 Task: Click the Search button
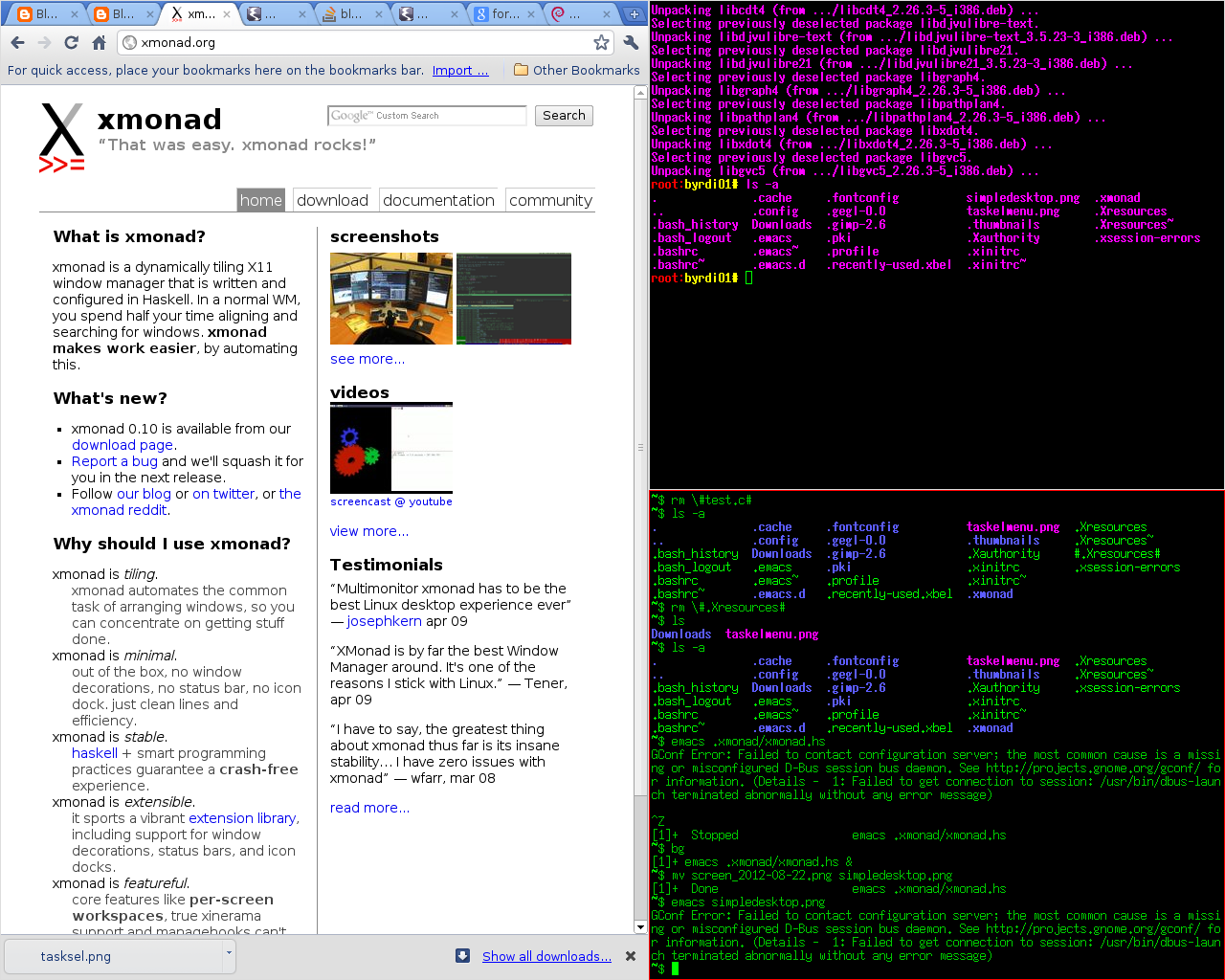[564, 116]
